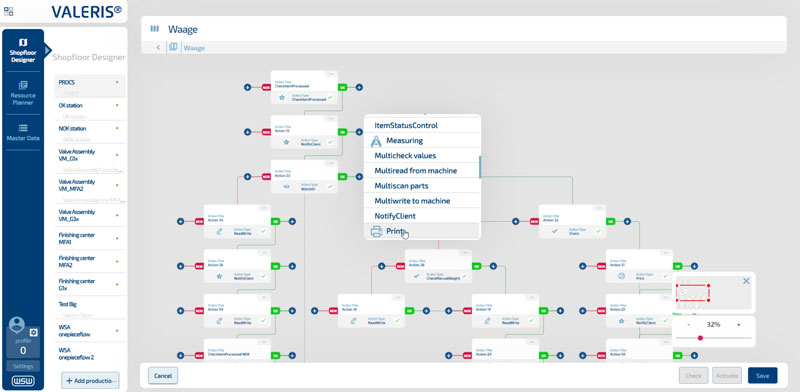Image resolution: width=800 pixels, height=392 pixels.
Task: Open the three-dot menu on Action 32 node
Action: coord(598,208)
